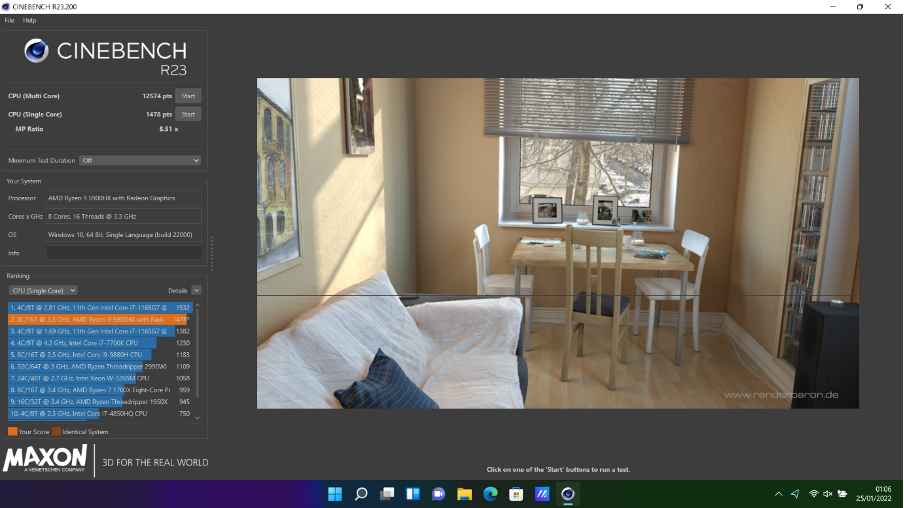
Task: Click the Your Score orange legend swatch
Action: (x=13, y=431)
